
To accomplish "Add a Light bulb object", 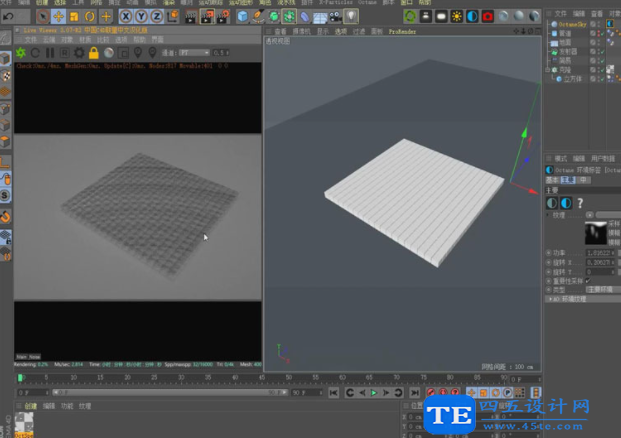I will pos(351,17).
